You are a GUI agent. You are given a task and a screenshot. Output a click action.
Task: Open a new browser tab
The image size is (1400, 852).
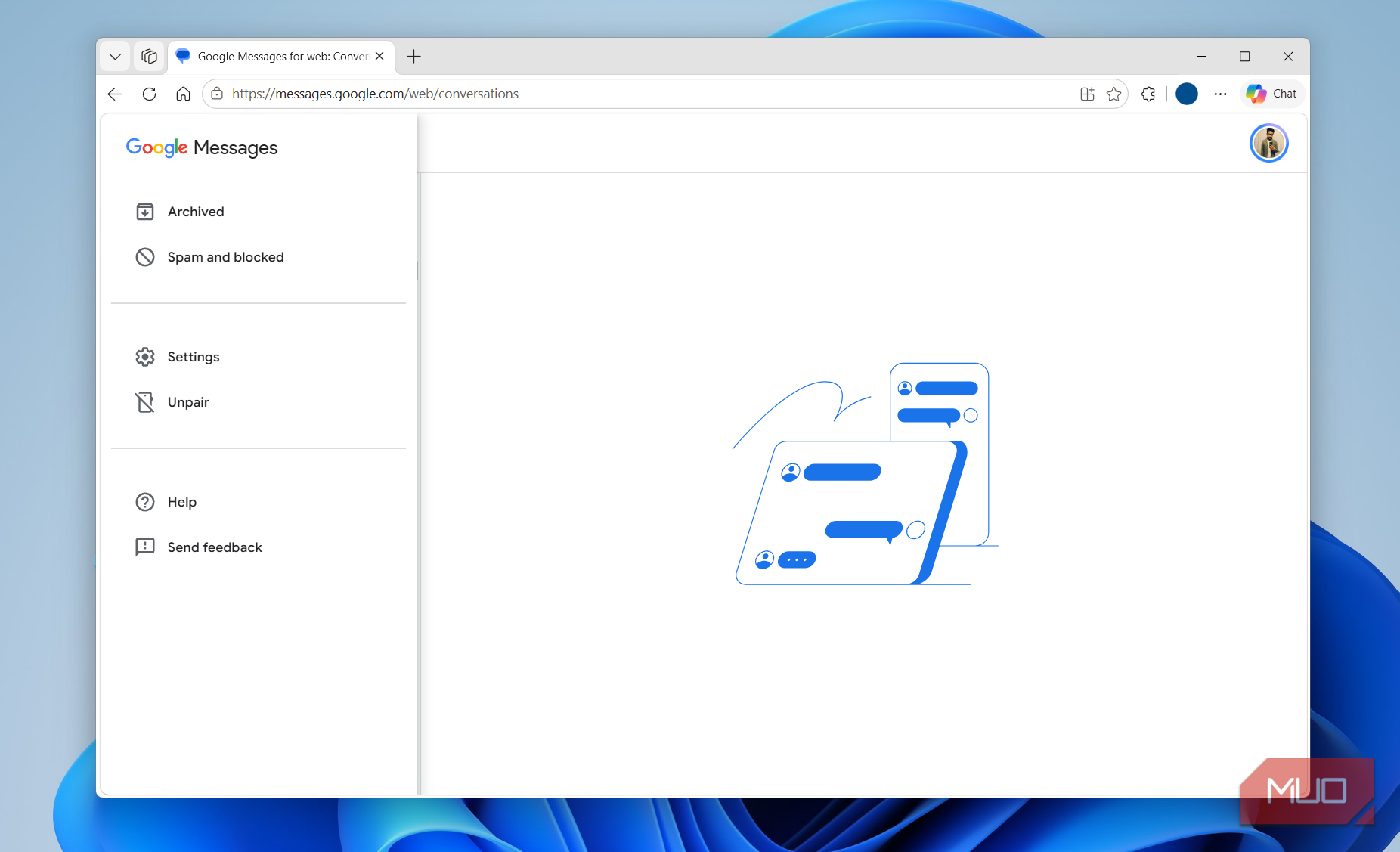click(x=413, y=57)
